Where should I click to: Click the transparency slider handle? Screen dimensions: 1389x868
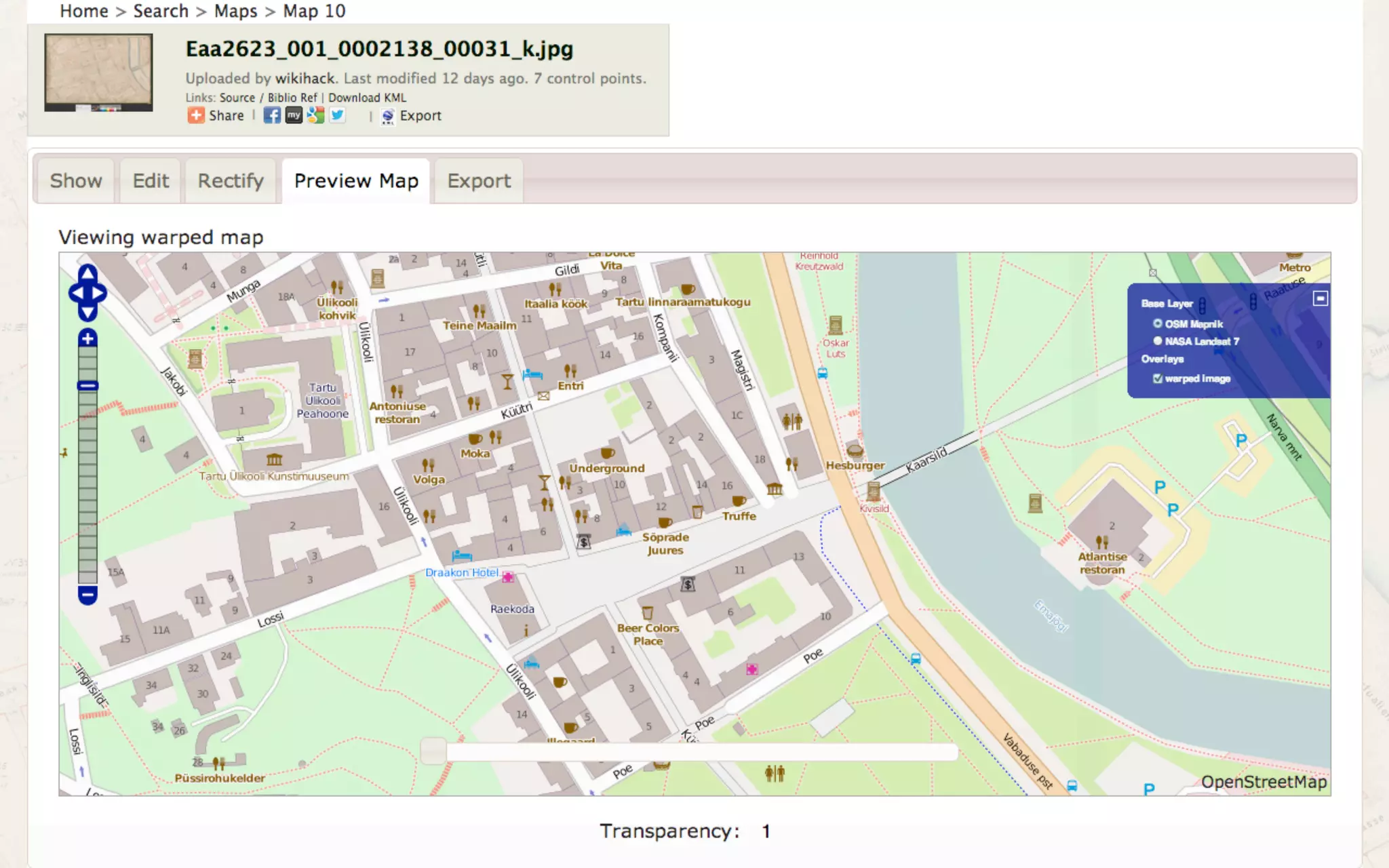click(433, 751)
